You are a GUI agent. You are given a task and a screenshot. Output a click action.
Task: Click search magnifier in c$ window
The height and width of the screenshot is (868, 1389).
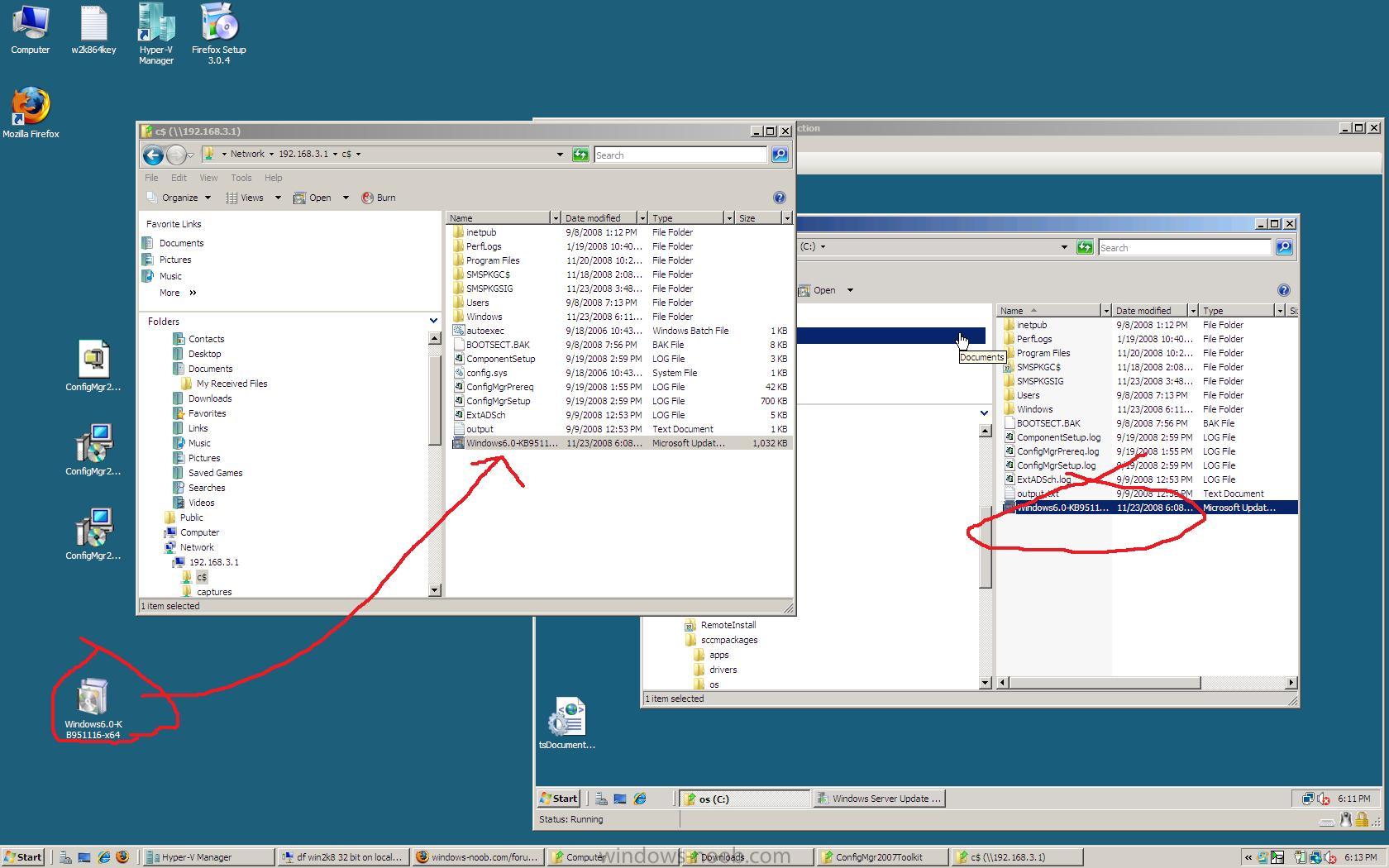click(780, 155)
